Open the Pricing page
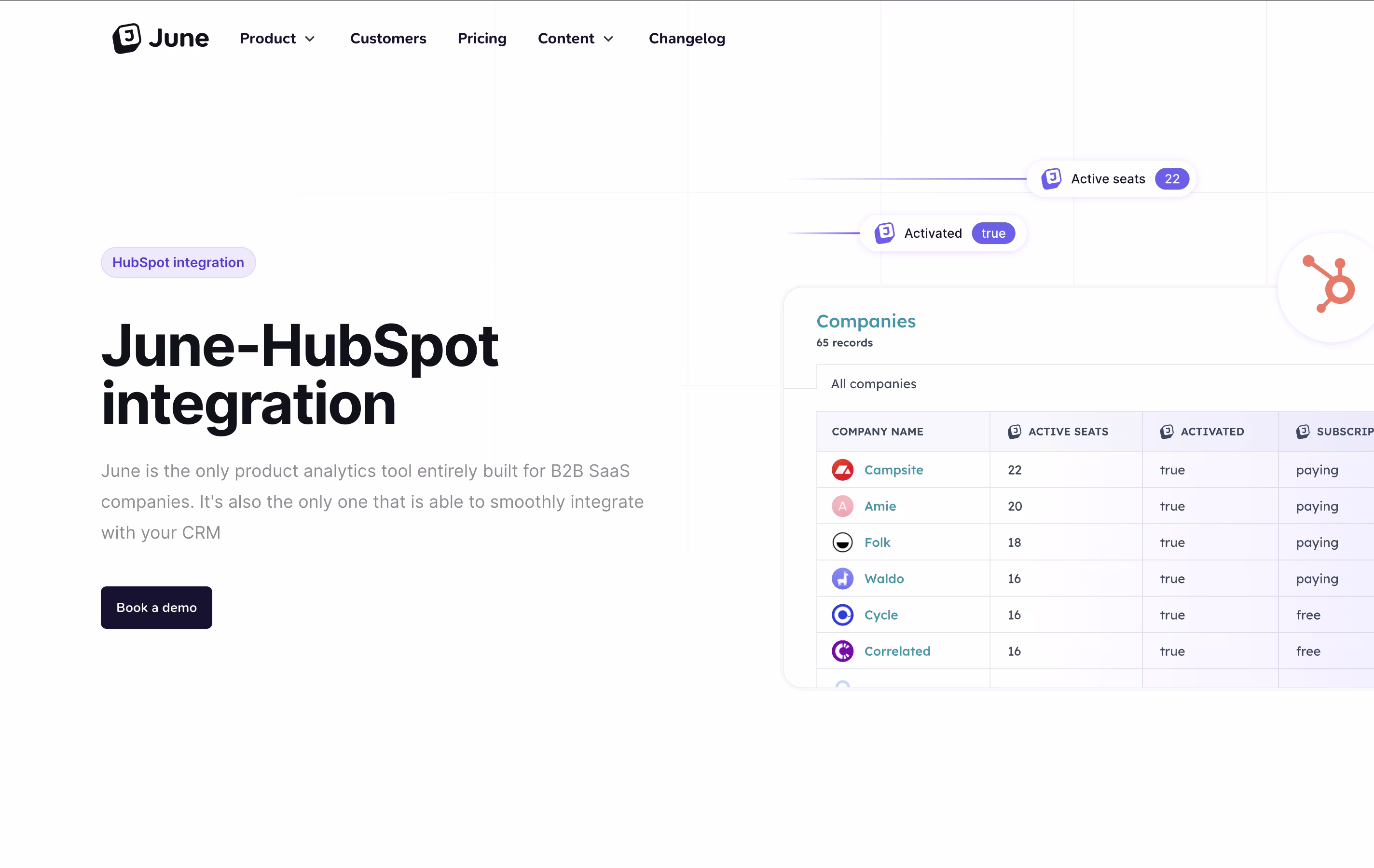Image resolution: width=1374 pixels, height=868 pixels. point(481,38)
